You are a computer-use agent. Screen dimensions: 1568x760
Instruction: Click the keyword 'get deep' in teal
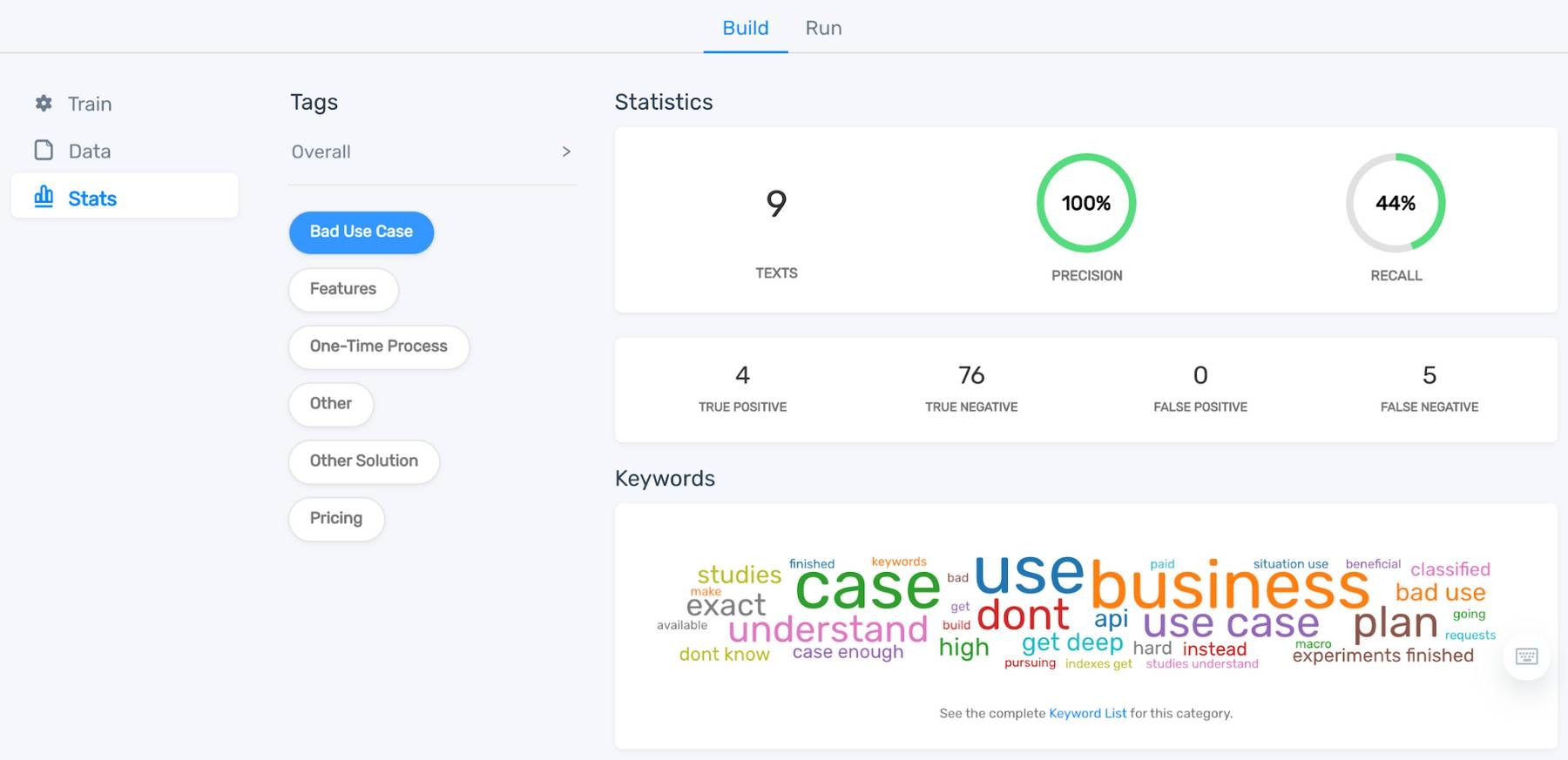click(1072, 643)
